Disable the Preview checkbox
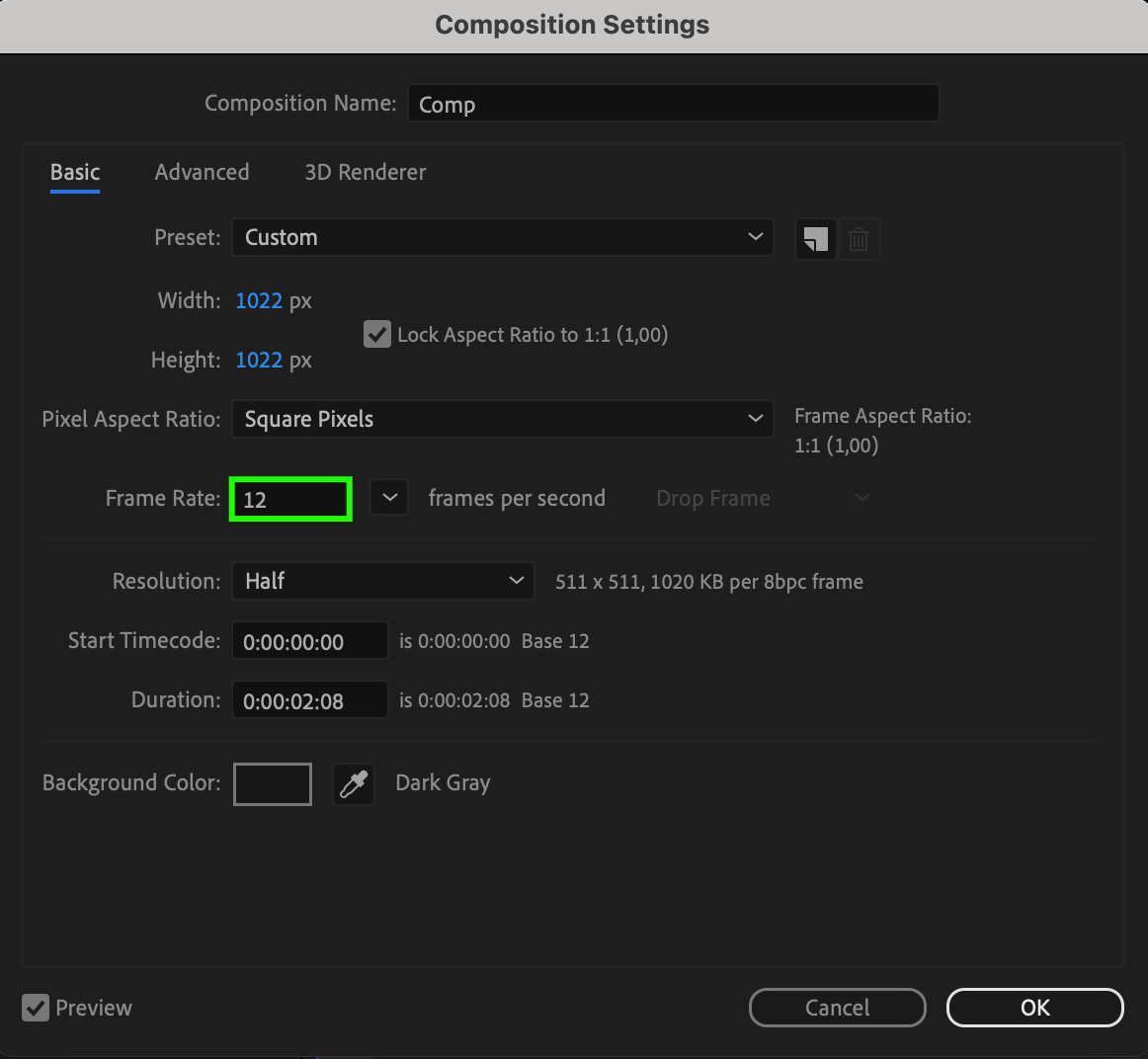 point(36,1008)
